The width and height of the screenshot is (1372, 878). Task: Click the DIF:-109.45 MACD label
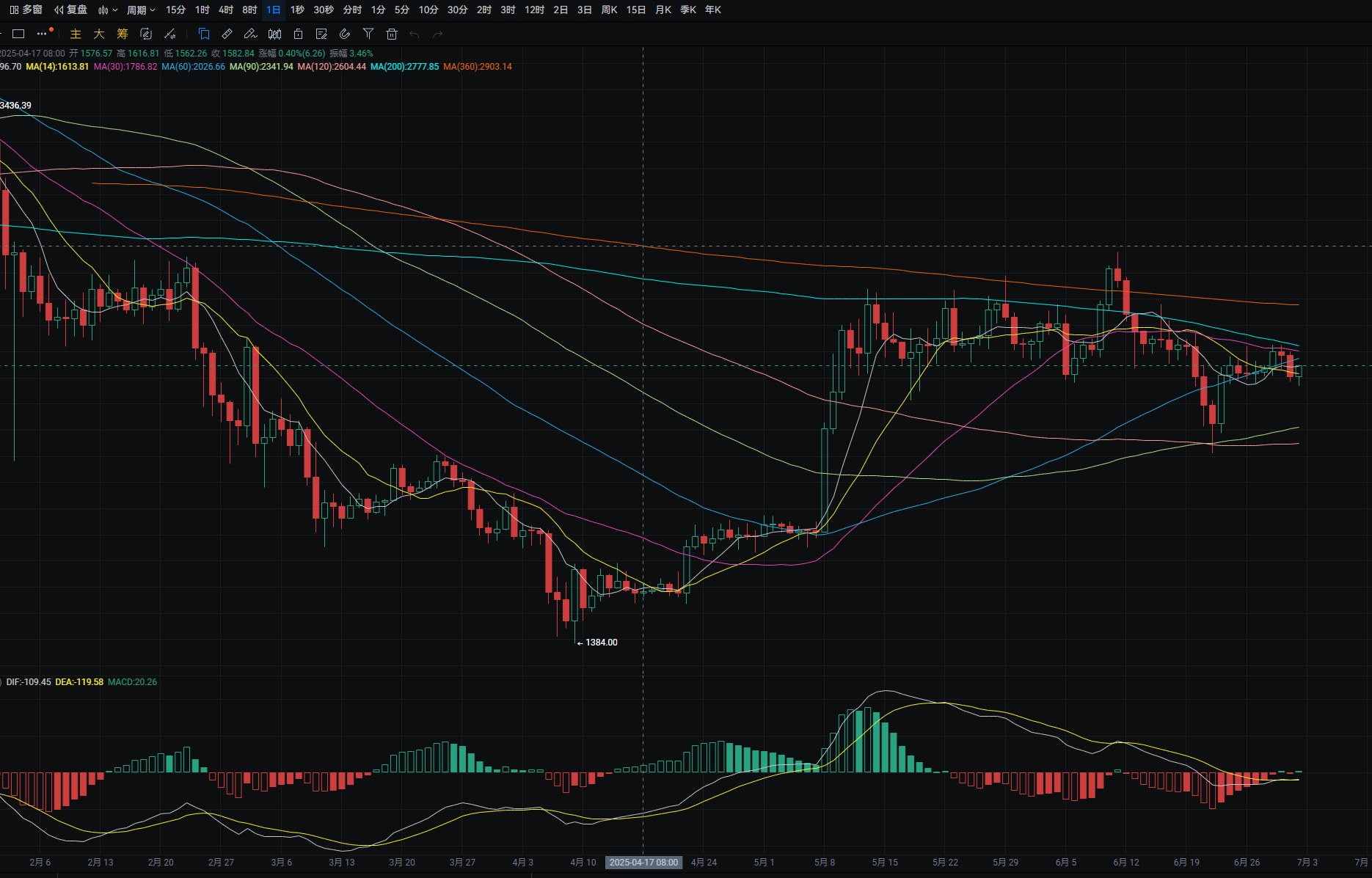pyautogui.click(x=29, y=682)
